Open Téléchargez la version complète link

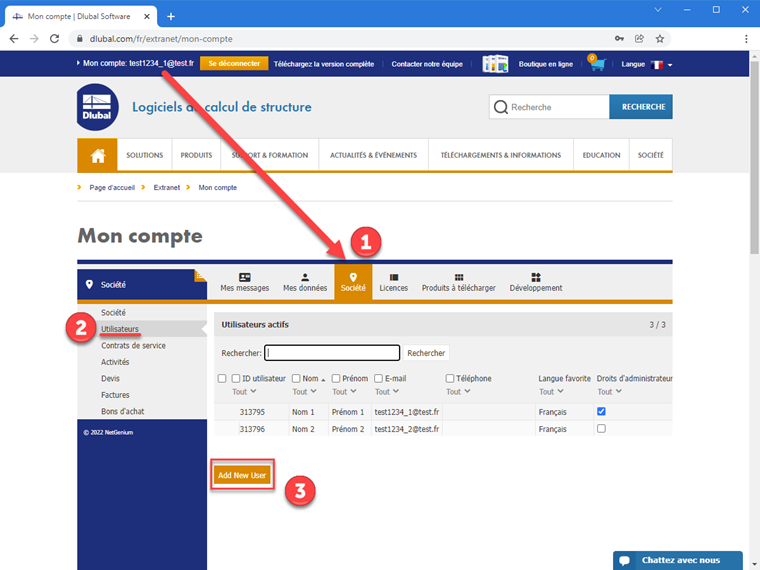324,64
